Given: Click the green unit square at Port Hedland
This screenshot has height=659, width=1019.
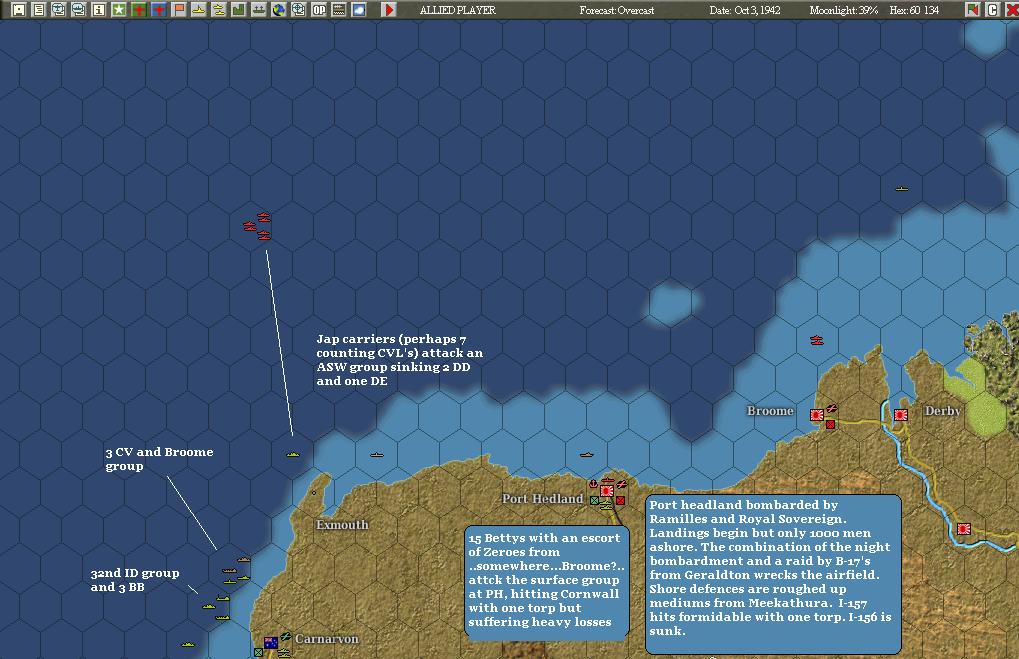Looking at the screenshot, I should (594, 500).
